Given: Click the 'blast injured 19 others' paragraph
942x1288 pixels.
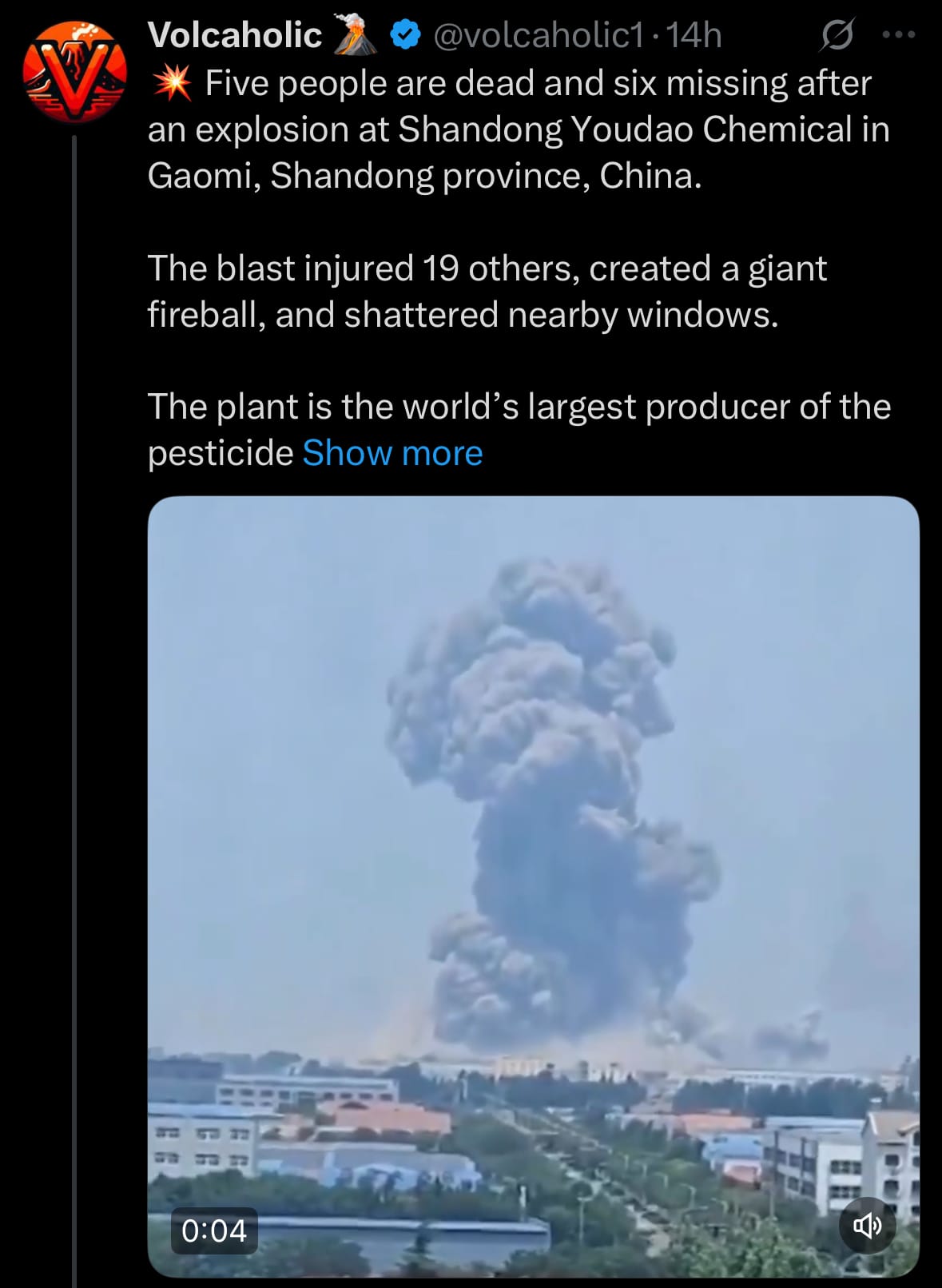Looking at the screenshot, I should point(487,292).
